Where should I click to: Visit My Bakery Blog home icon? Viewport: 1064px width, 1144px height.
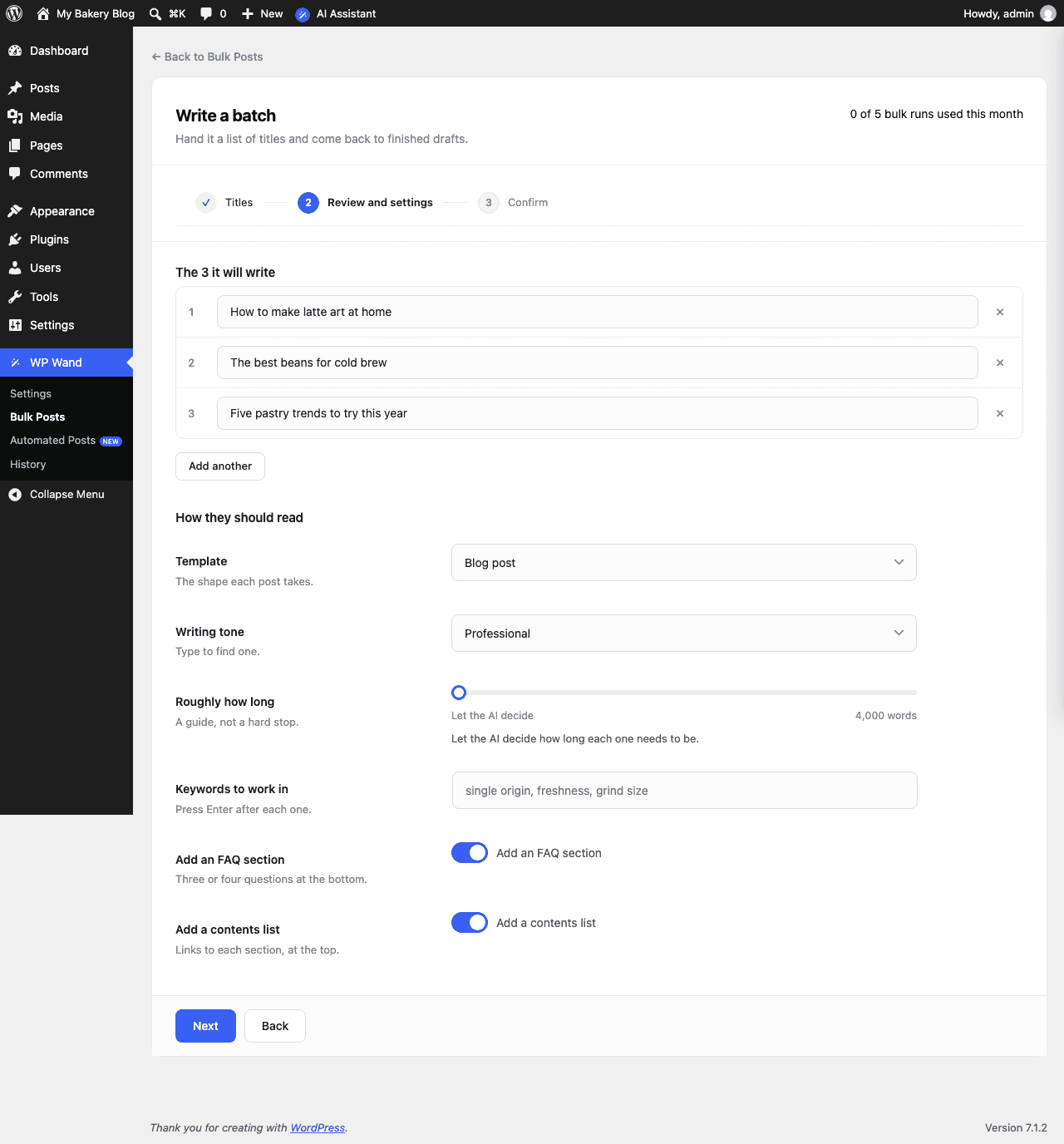click(43, 13)
